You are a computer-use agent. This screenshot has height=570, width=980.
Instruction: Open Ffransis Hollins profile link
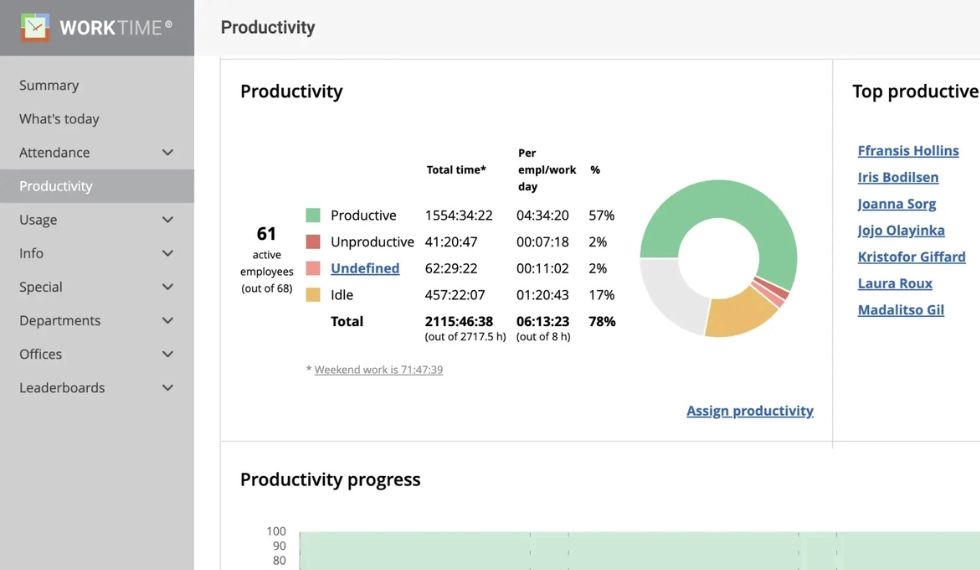908,151
